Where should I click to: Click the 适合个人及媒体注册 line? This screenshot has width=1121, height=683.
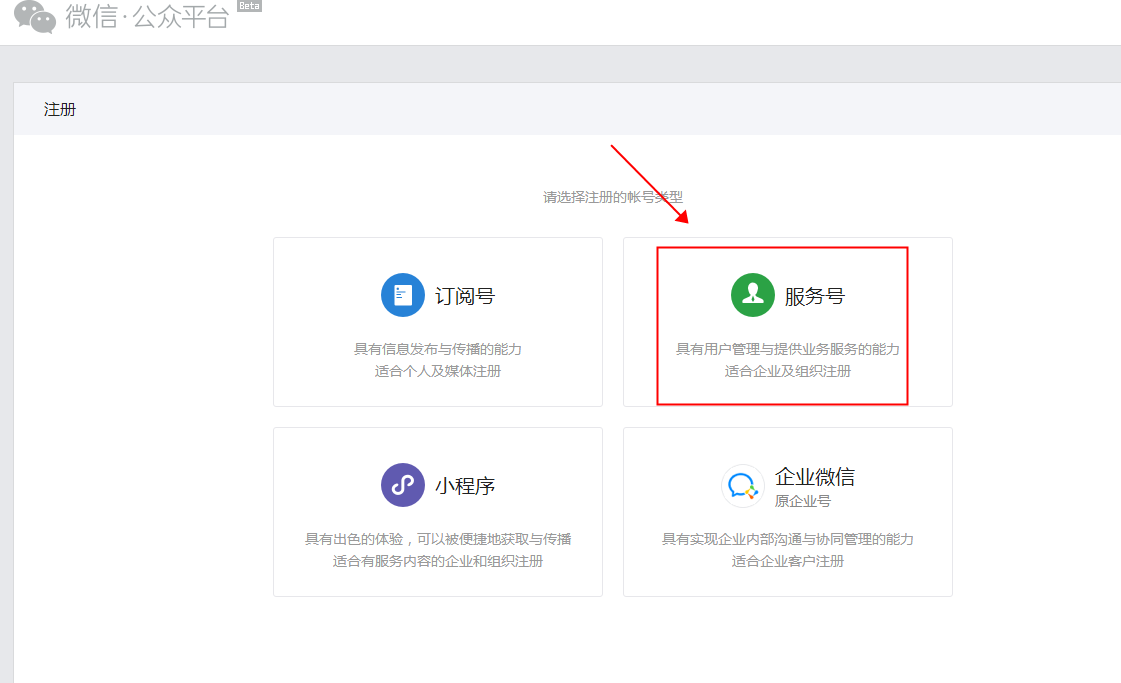[438, 371]
